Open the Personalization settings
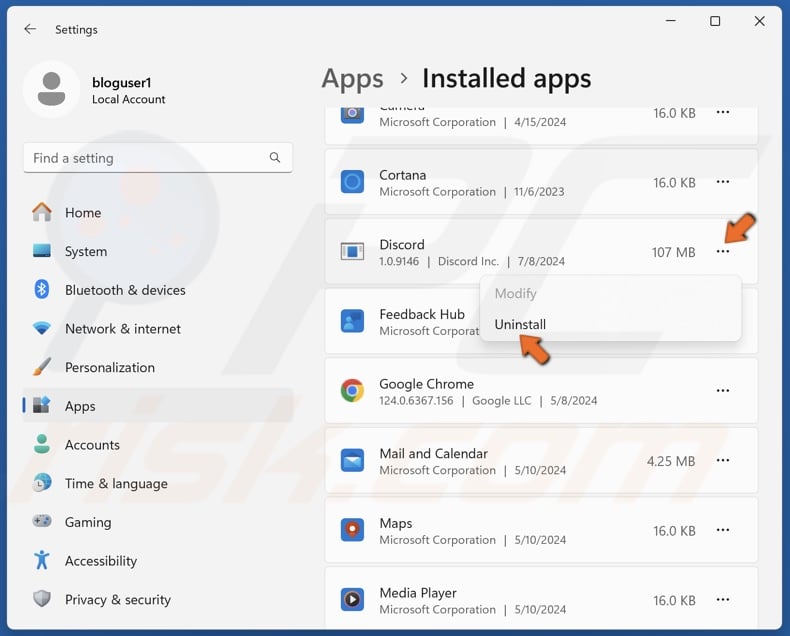The height and width of the screenshot is (636, 790). tap(158, 367)
